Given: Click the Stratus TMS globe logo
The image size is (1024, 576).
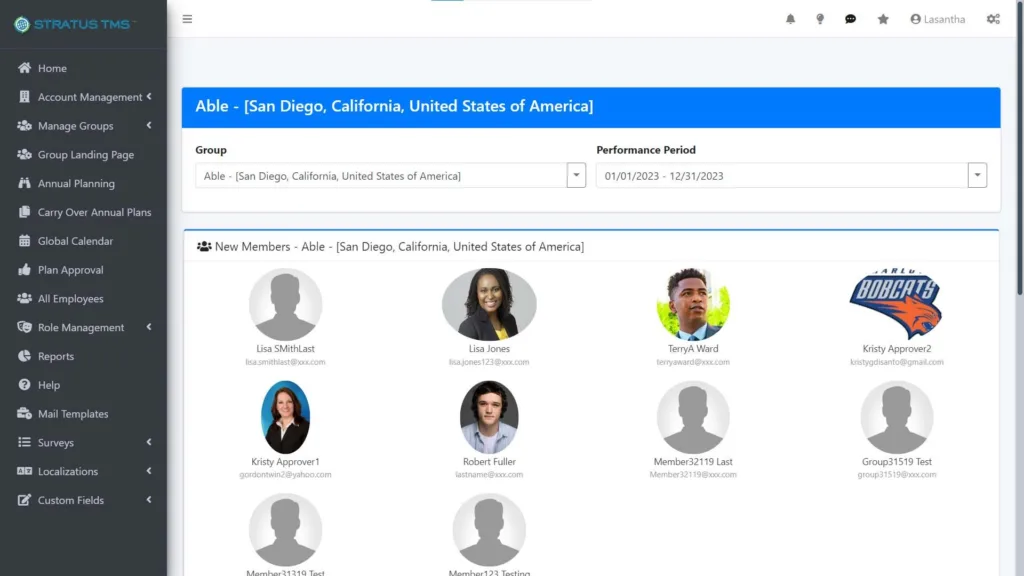Looking at the screenshot, I should coord(22,24).
